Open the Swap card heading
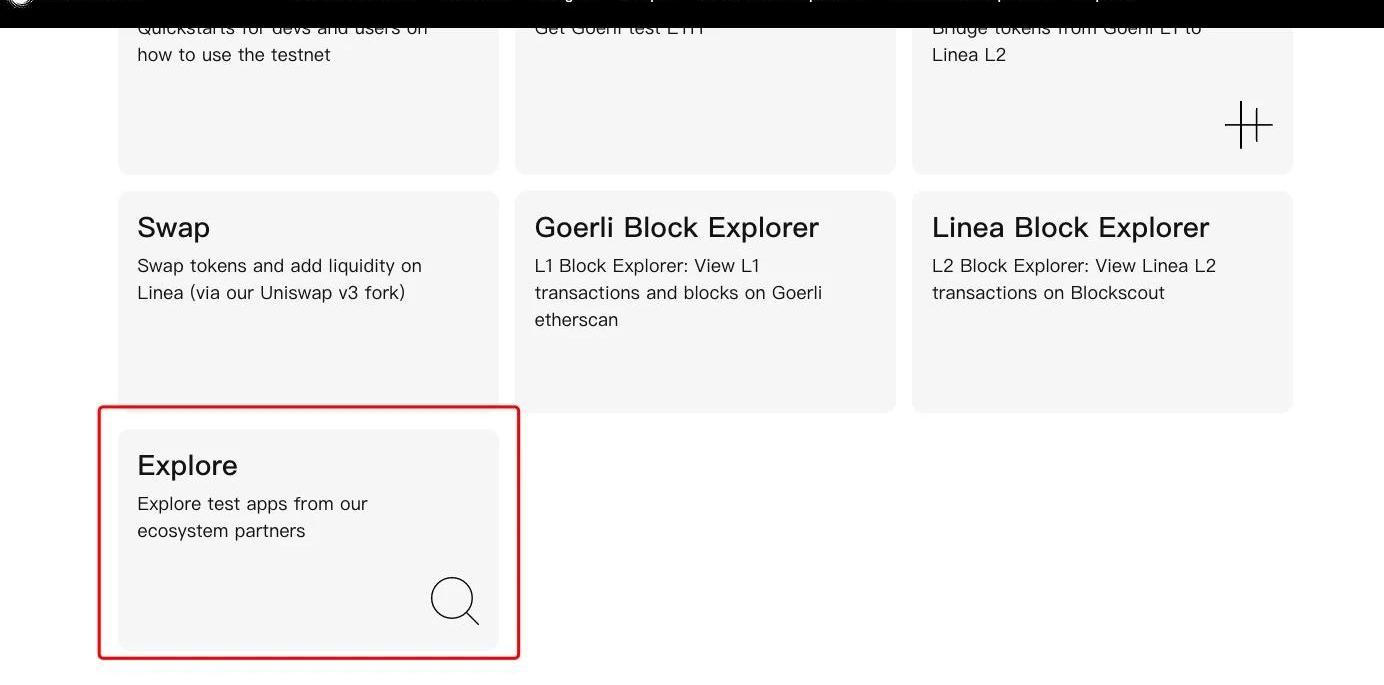This screenshot has width=1384, height=685. [x=174, y=228]
